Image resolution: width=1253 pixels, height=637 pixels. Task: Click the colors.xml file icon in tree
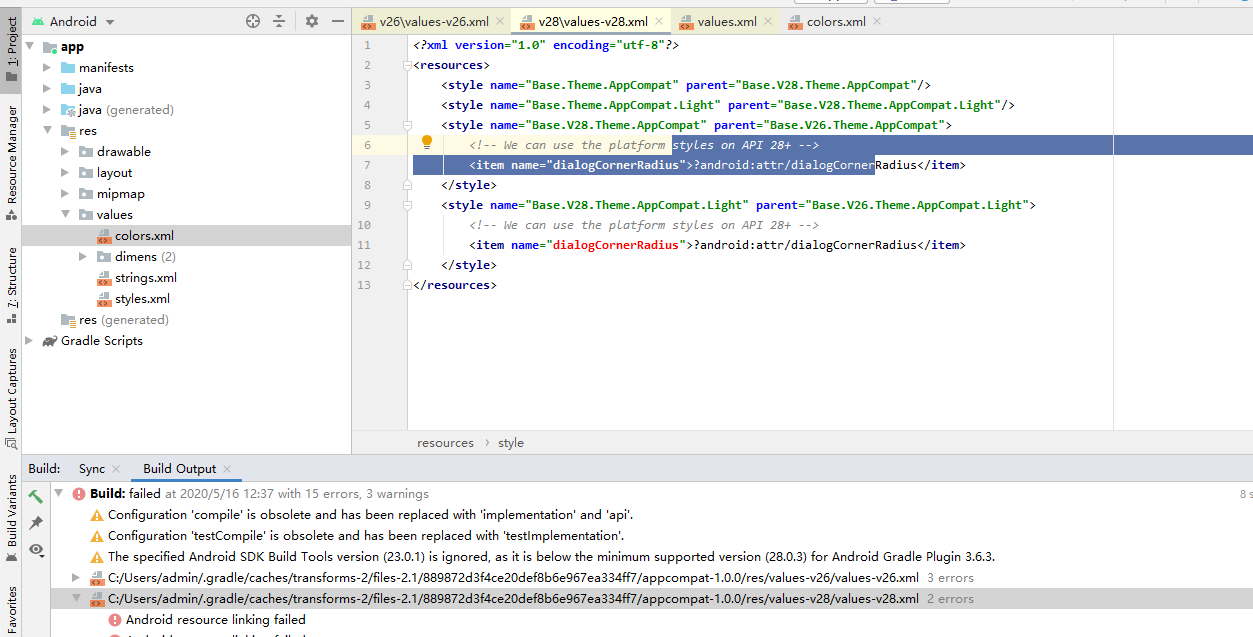point(104,236)
